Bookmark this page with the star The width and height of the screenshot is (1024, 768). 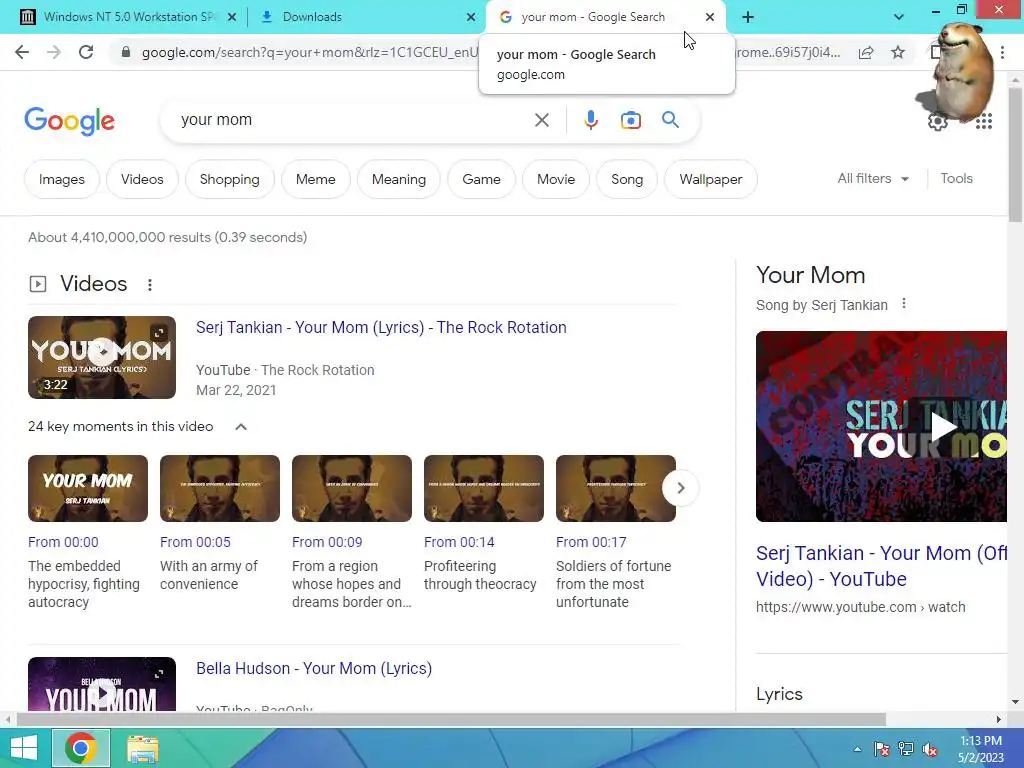tap(898, 52)
